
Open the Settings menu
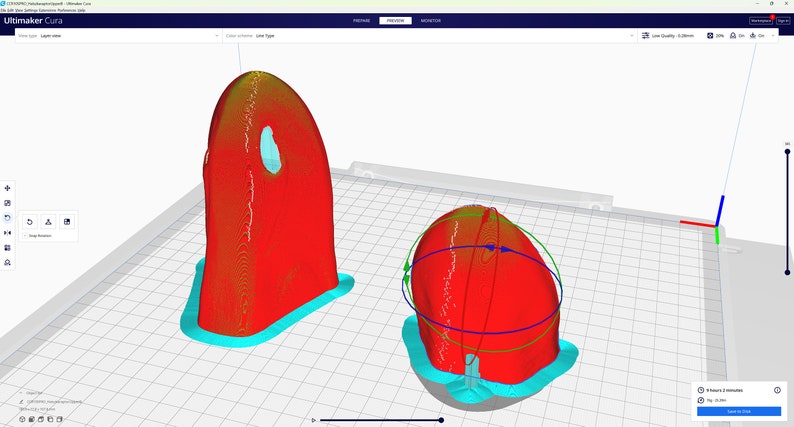coord(31,10)
